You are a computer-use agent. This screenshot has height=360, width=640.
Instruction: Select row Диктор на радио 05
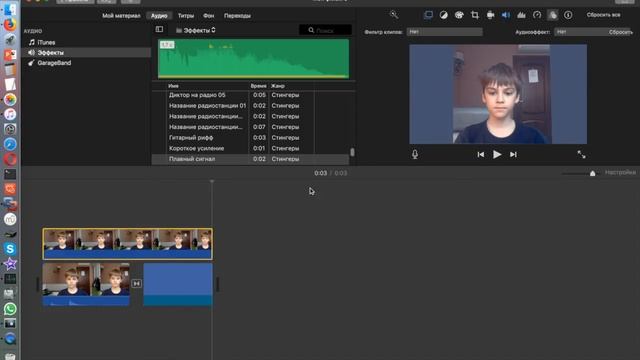click(x=251, y=95)
